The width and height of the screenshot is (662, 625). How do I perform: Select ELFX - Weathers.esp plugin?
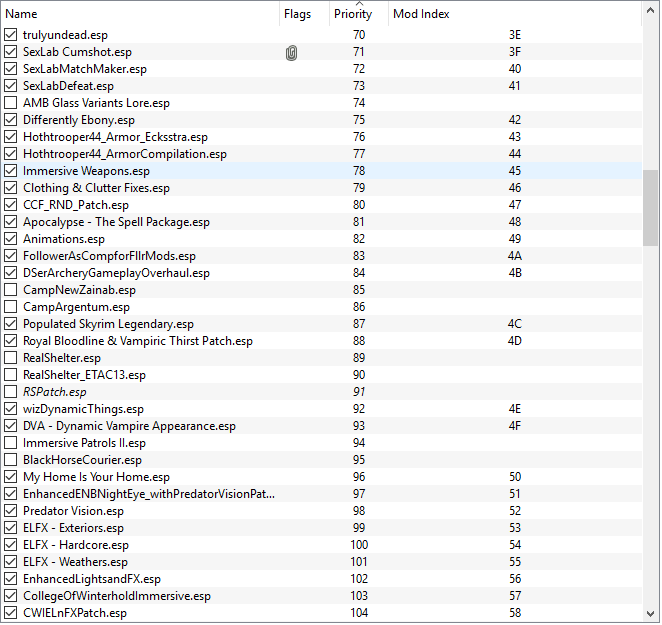point(76,562)
